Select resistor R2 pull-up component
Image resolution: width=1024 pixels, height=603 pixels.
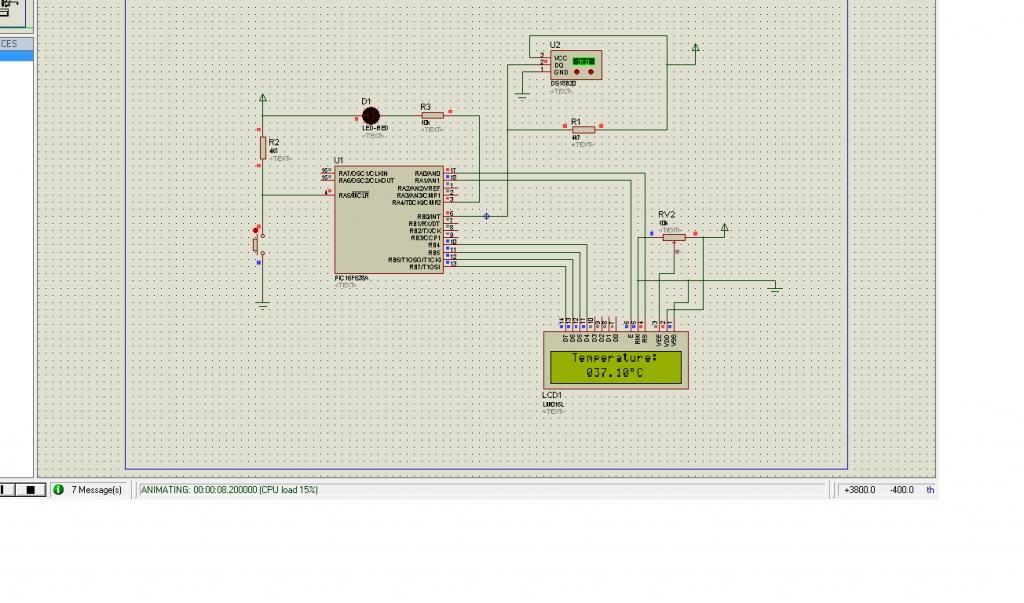point(263,148)
